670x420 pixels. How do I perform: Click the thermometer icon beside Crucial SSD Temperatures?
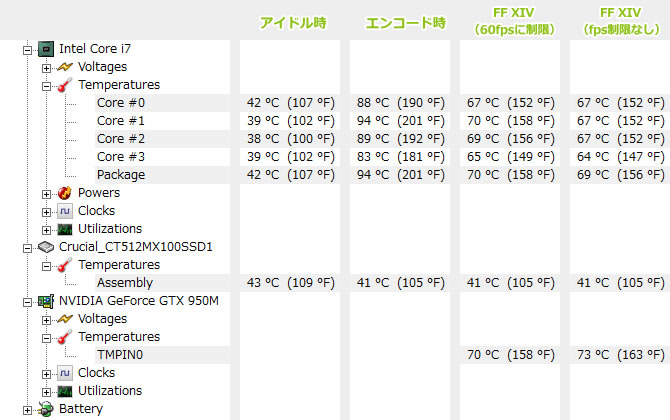click(65, 265)
